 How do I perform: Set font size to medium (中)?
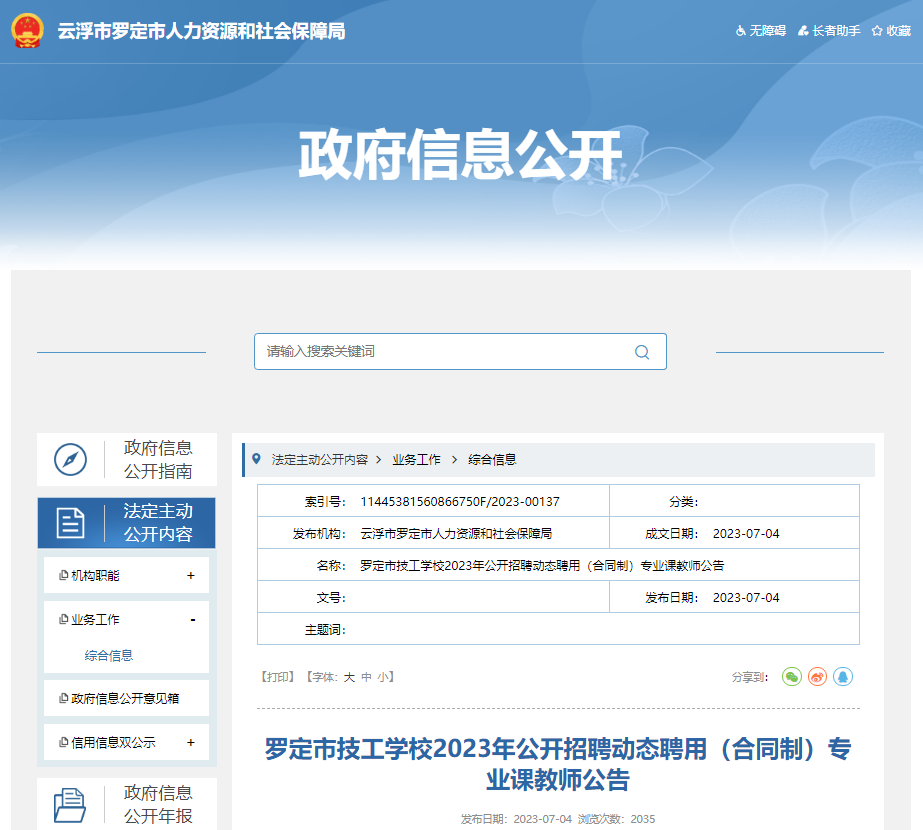point(366,677)
